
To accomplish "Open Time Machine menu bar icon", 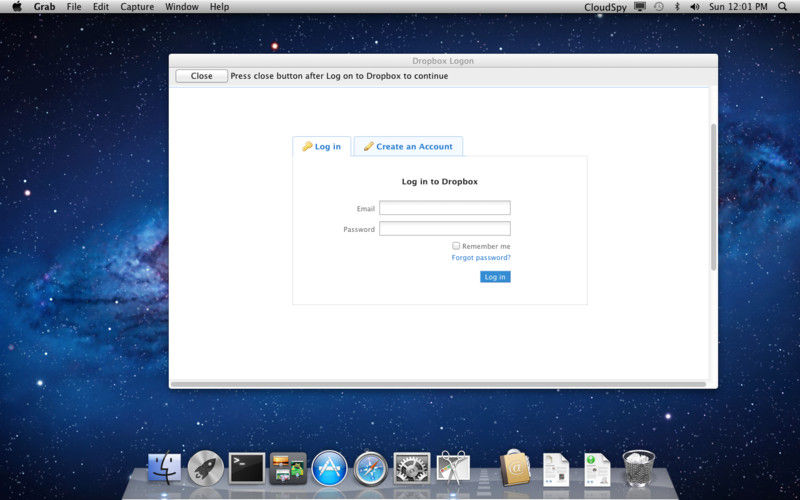I will (659, 7).
